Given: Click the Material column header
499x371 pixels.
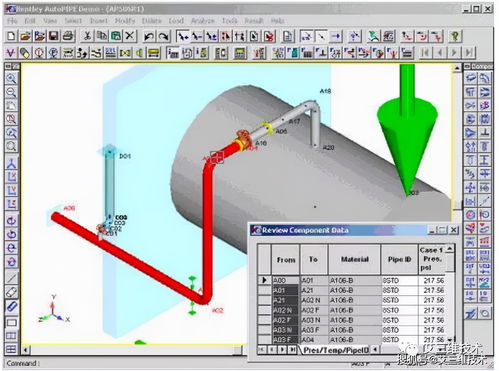Looking at the screenshot, I should (x=355, y=259).
